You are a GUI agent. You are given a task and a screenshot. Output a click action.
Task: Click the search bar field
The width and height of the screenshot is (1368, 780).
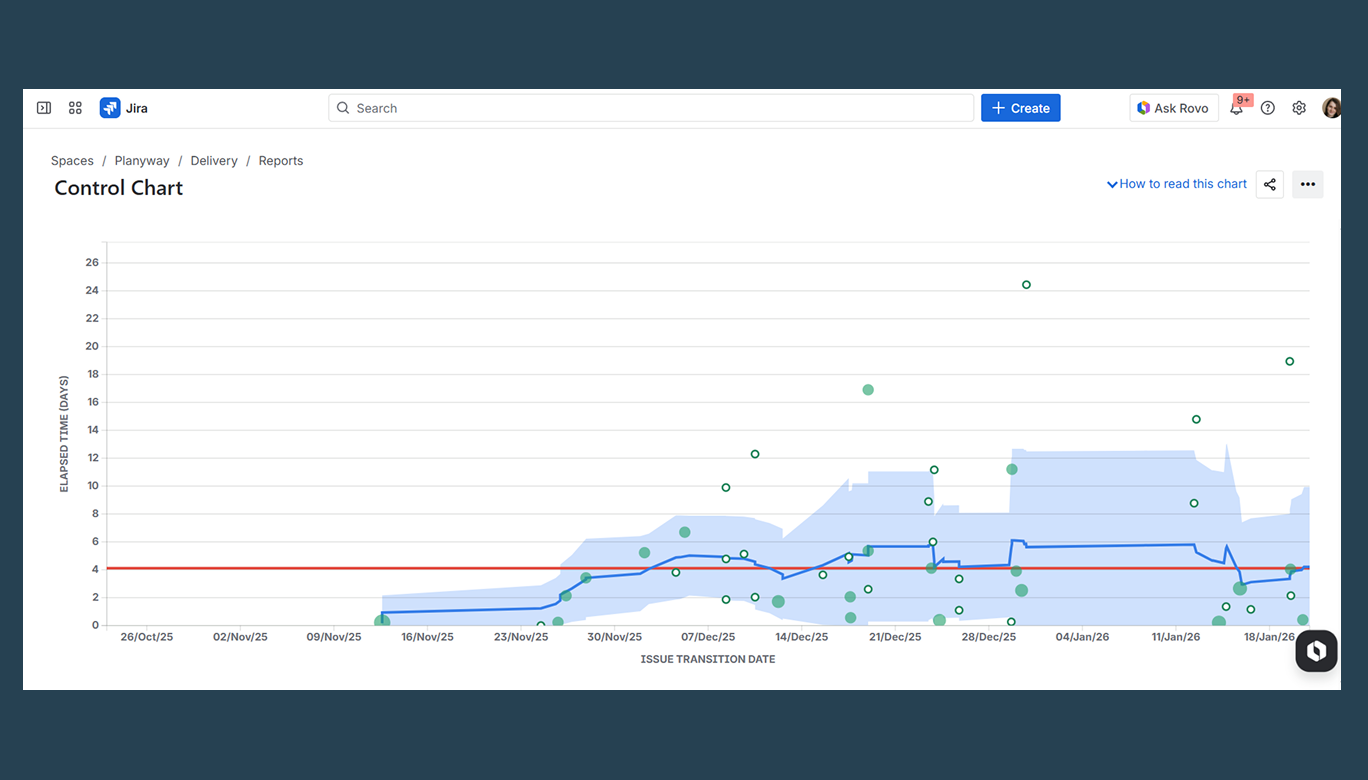coord(651,108)
